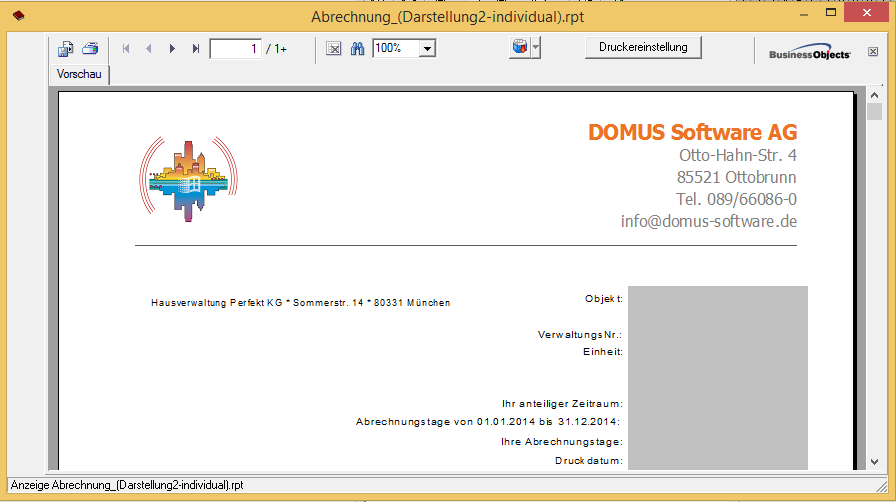Click the scroll up arrow
896x502 pixels.
pyautogui.click(x=874, y=95)
